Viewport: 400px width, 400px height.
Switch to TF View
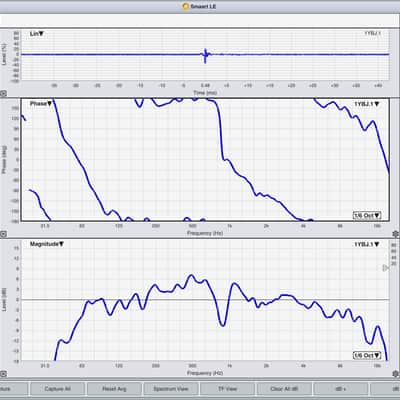(x=227, y=389)
